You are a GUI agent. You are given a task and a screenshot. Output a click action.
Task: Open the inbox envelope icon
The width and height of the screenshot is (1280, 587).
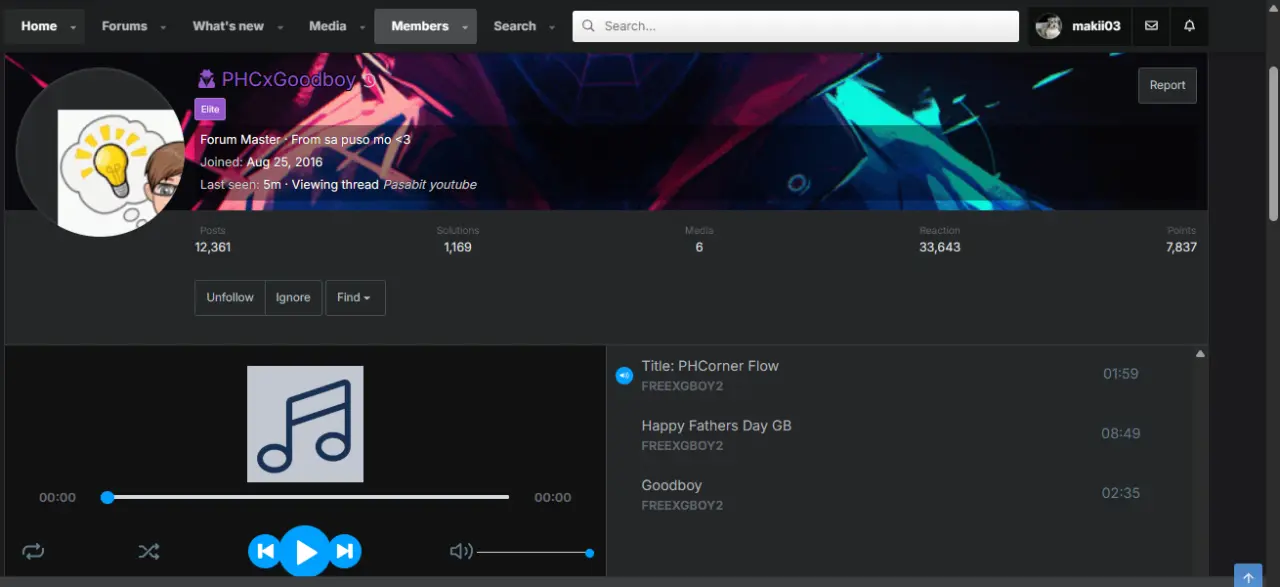tap(1151, 26)
